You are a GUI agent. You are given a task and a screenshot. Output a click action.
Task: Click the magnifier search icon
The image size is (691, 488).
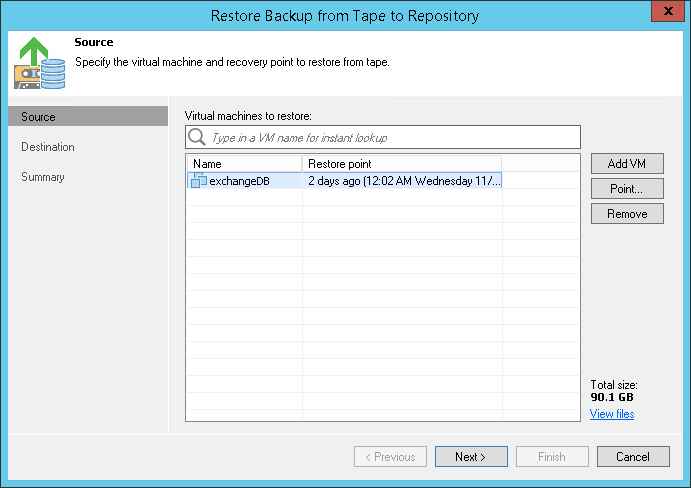pos(197,137)
